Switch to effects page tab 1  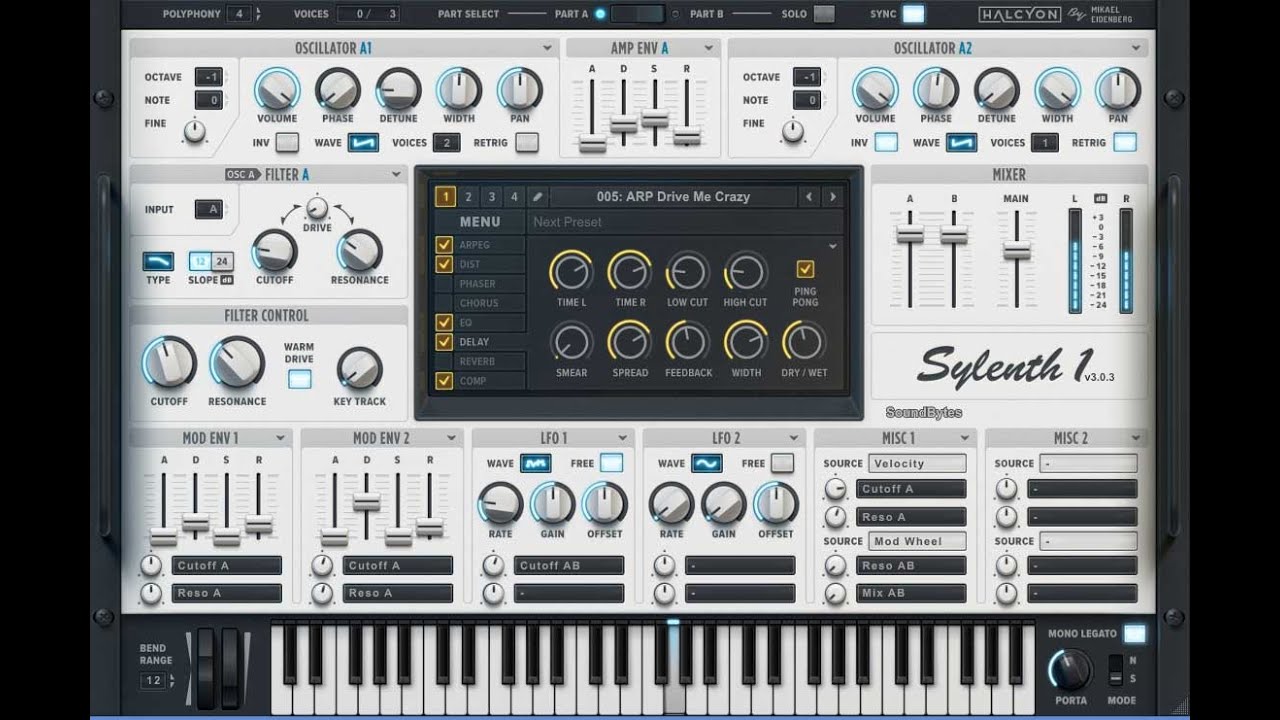click(445, 197)
